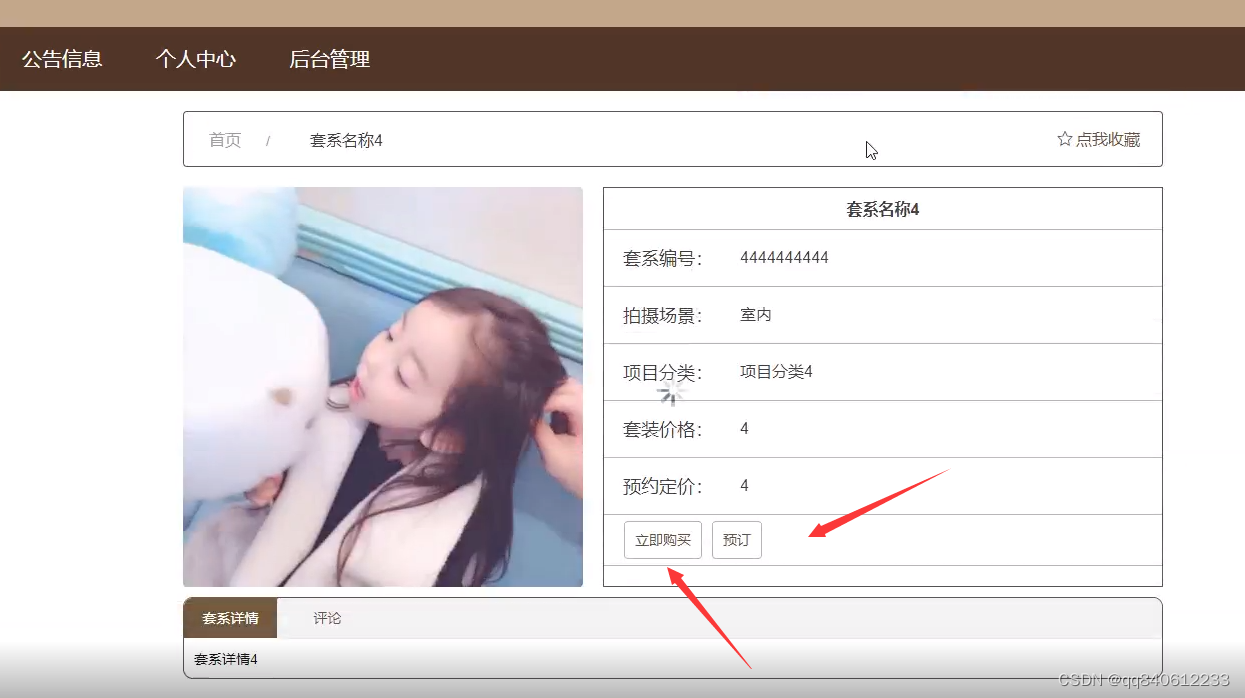Click the 预订 button
The image size is (1245, 698).
click(x=737, y=540)
